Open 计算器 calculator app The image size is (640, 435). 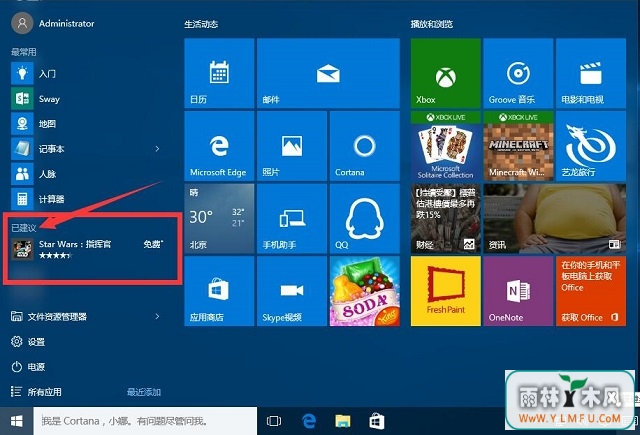[86, 199]
